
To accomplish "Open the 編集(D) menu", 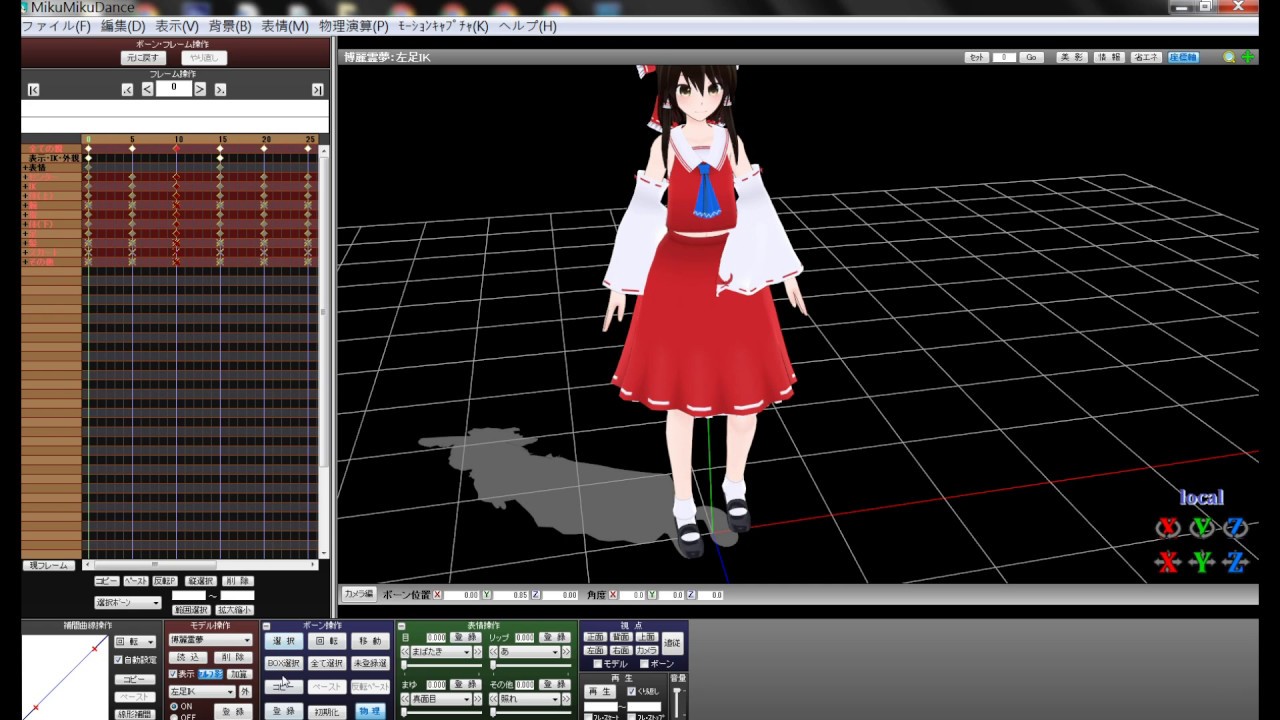I will click(123, 26).
